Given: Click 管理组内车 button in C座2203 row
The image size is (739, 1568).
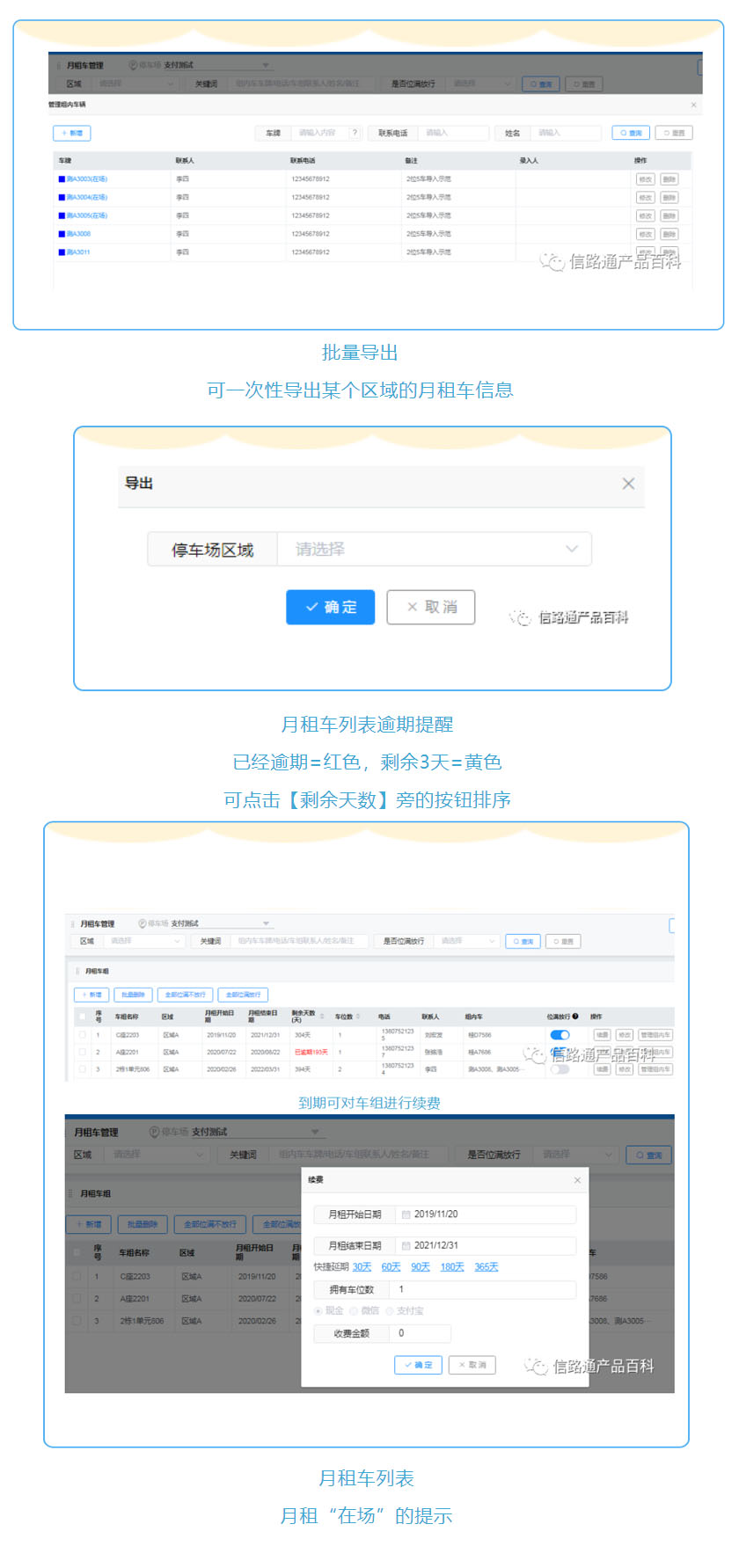Looking at the screenshot, I should click(x=655, y=1035).
